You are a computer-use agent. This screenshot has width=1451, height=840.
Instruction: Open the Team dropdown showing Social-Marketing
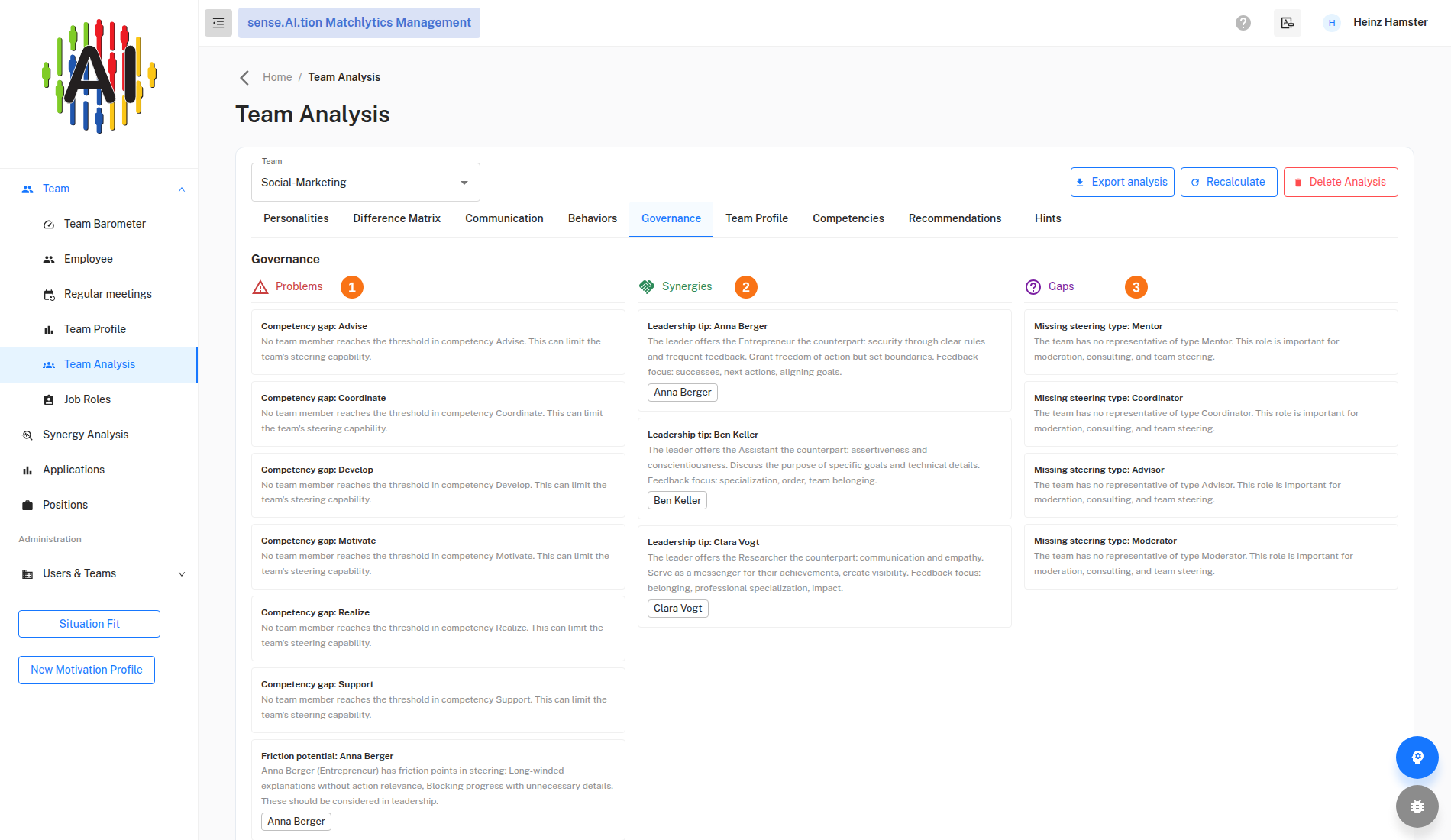tap(366, 183)
